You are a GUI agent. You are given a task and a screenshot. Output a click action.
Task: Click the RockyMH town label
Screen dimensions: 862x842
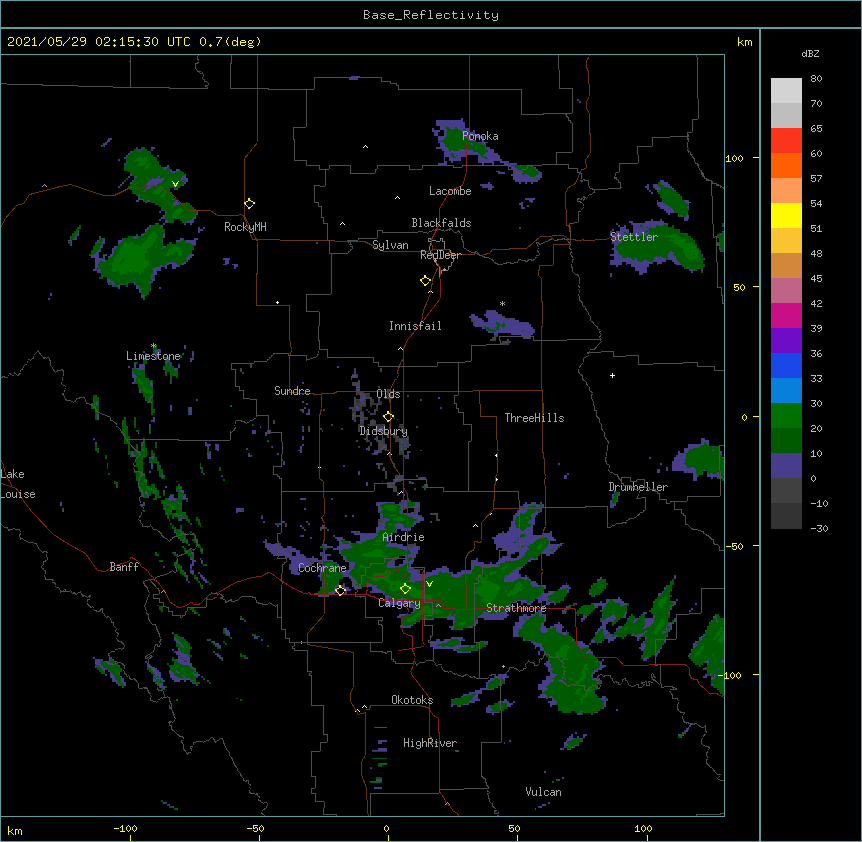[x=245, y=227]
